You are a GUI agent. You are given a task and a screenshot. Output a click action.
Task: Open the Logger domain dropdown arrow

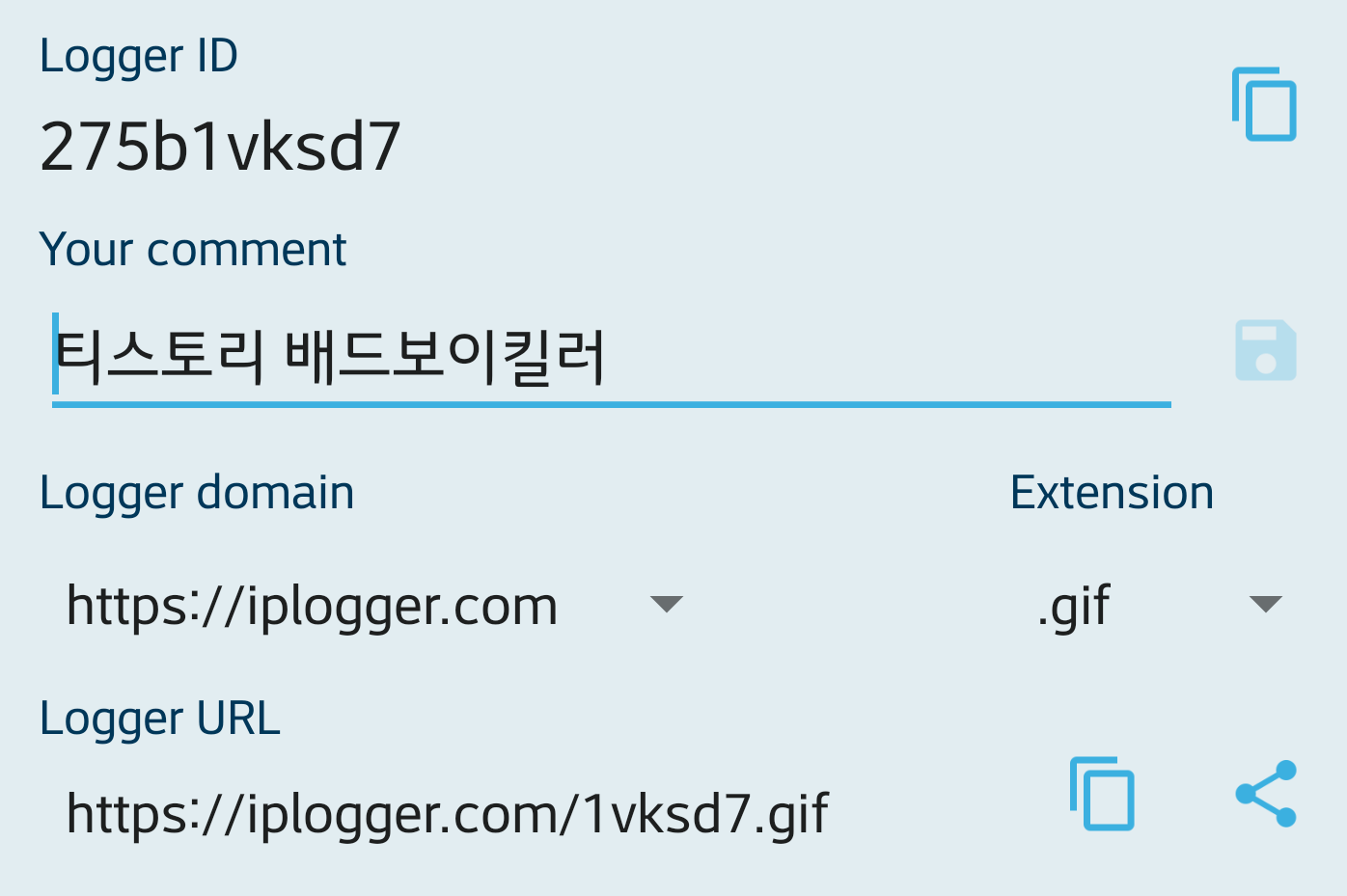click(667, 605)
